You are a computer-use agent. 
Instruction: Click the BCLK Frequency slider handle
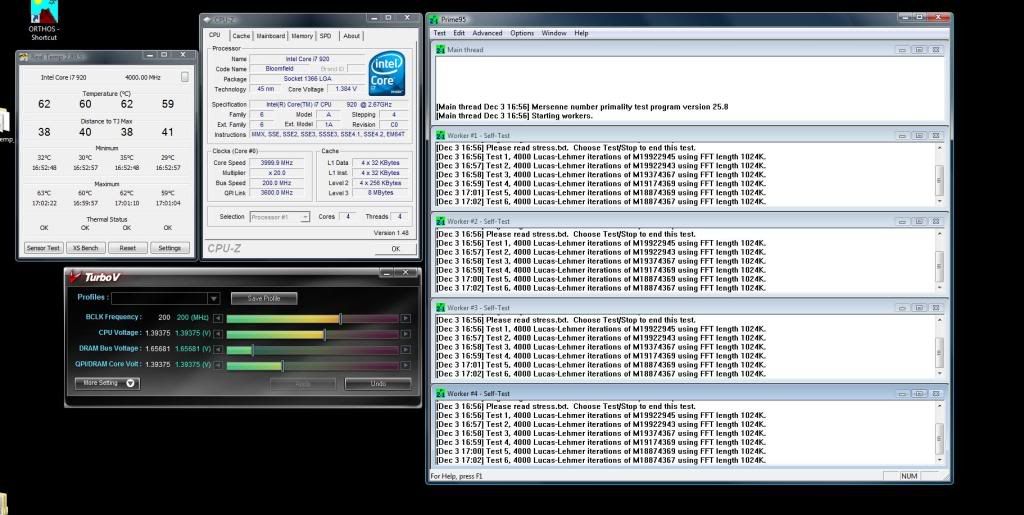340,319
